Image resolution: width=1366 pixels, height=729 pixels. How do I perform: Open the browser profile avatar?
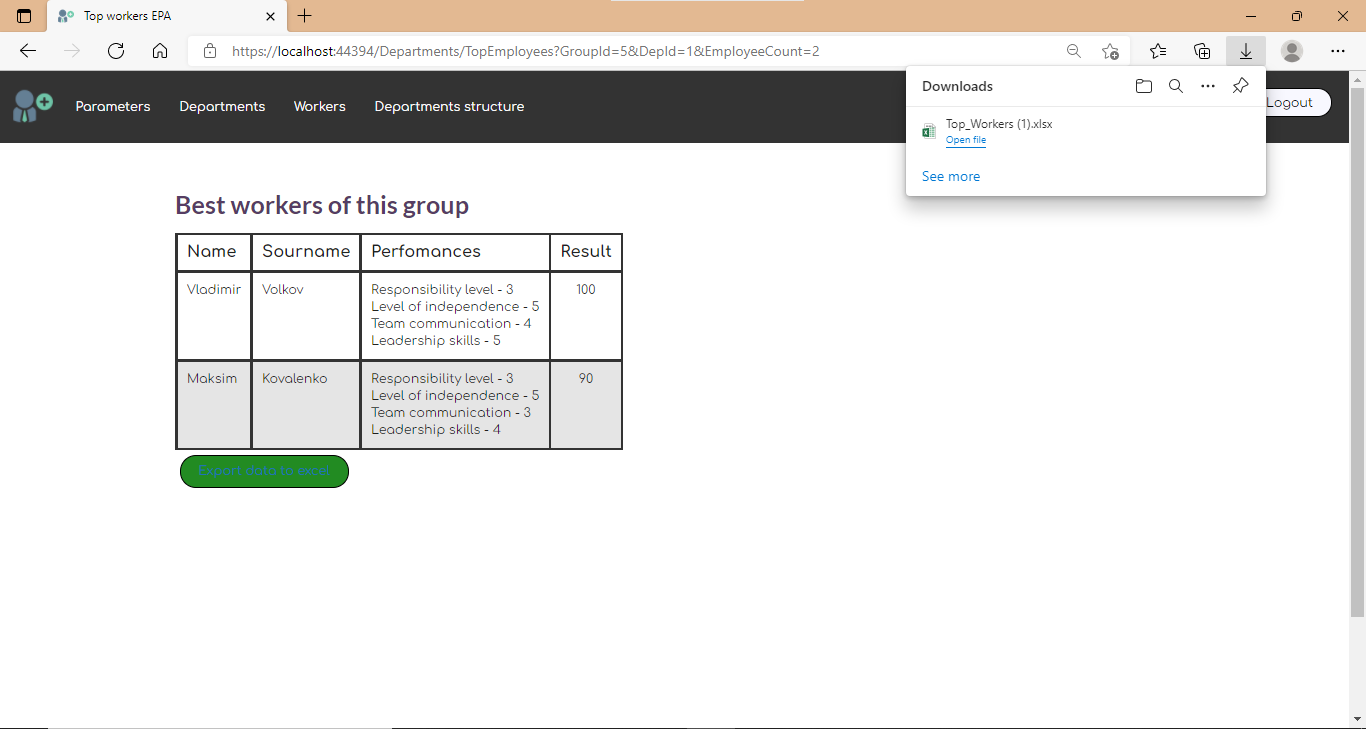point(1292,51)
